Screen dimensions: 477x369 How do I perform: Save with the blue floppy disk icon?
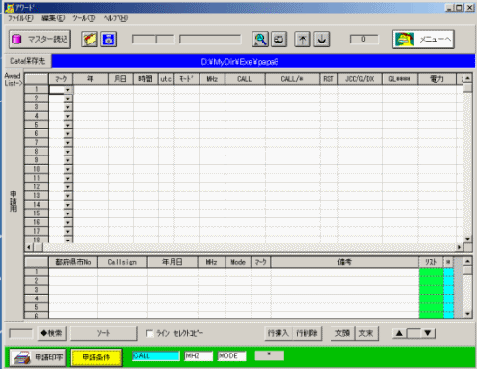[x=109, y=39]
